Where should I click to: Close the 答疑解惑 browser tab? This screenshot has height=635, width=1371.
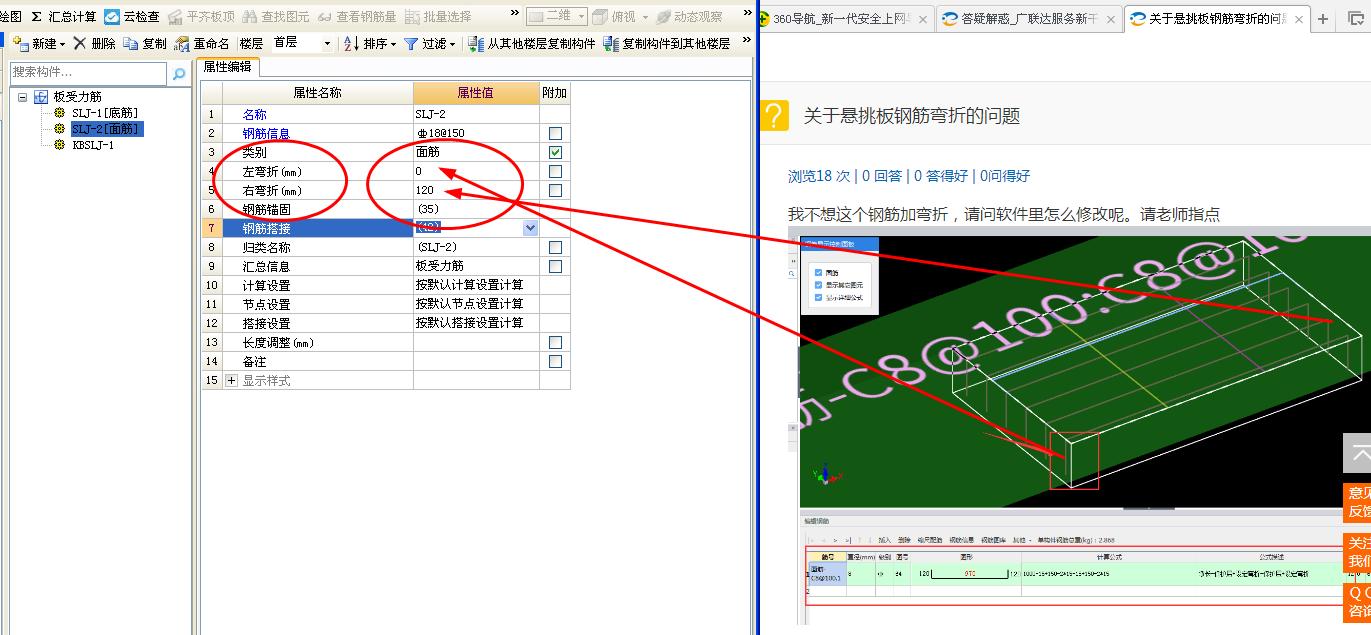coord(1111,19)
